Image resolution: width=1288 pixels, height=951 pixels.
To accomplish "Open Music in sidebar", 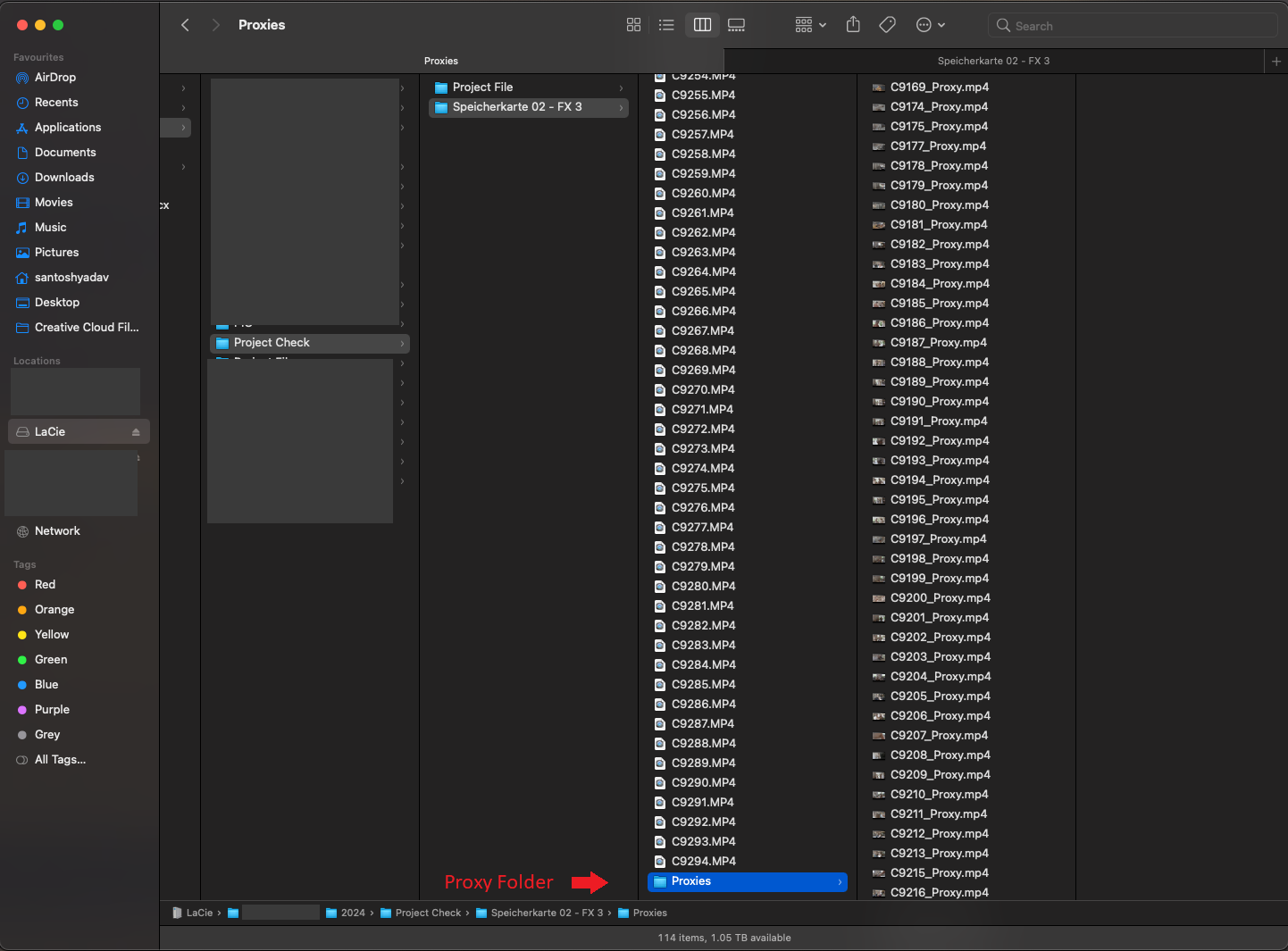I will coord(50,228).
